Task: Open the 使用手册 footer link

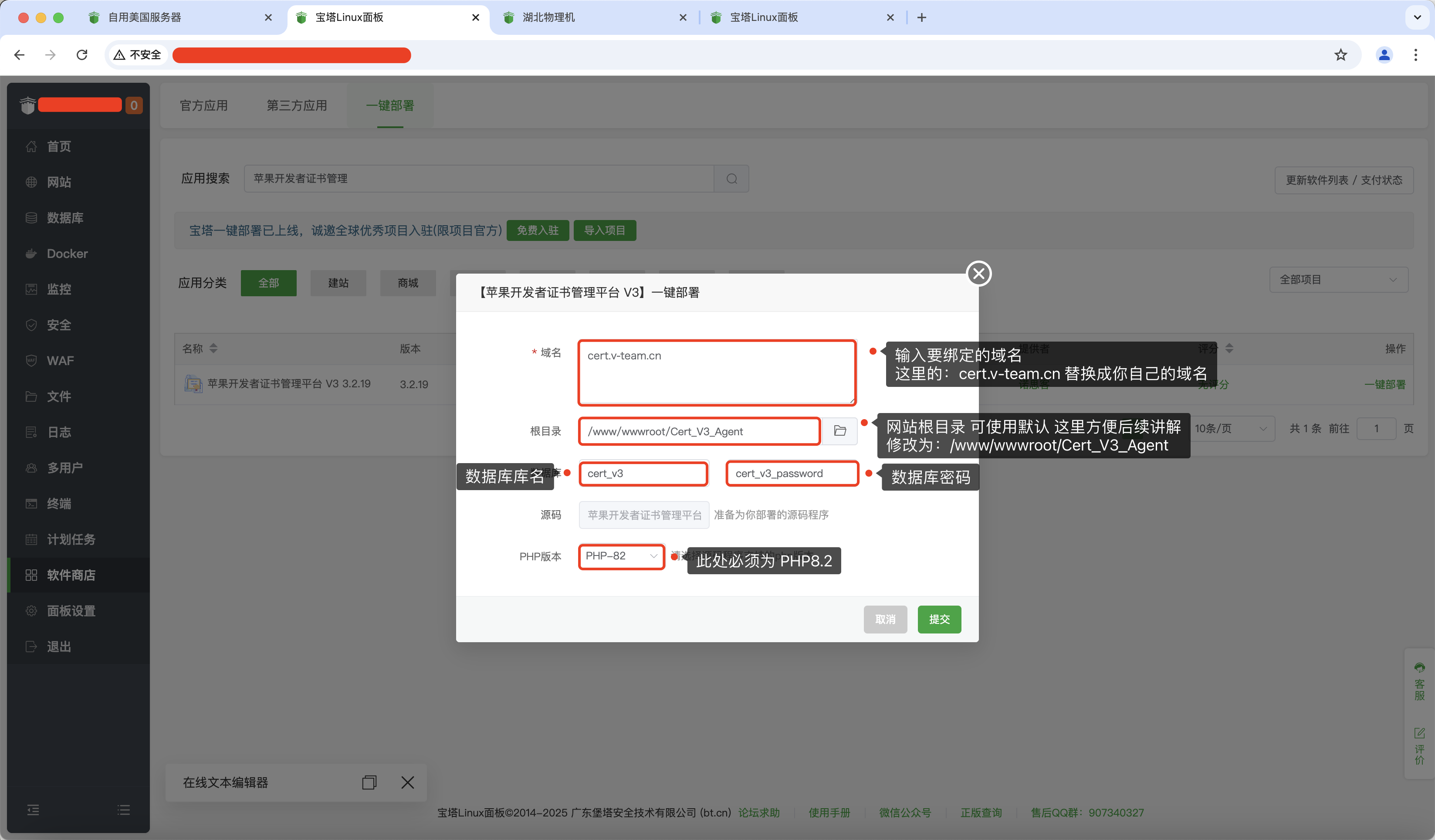Action: 829,813
